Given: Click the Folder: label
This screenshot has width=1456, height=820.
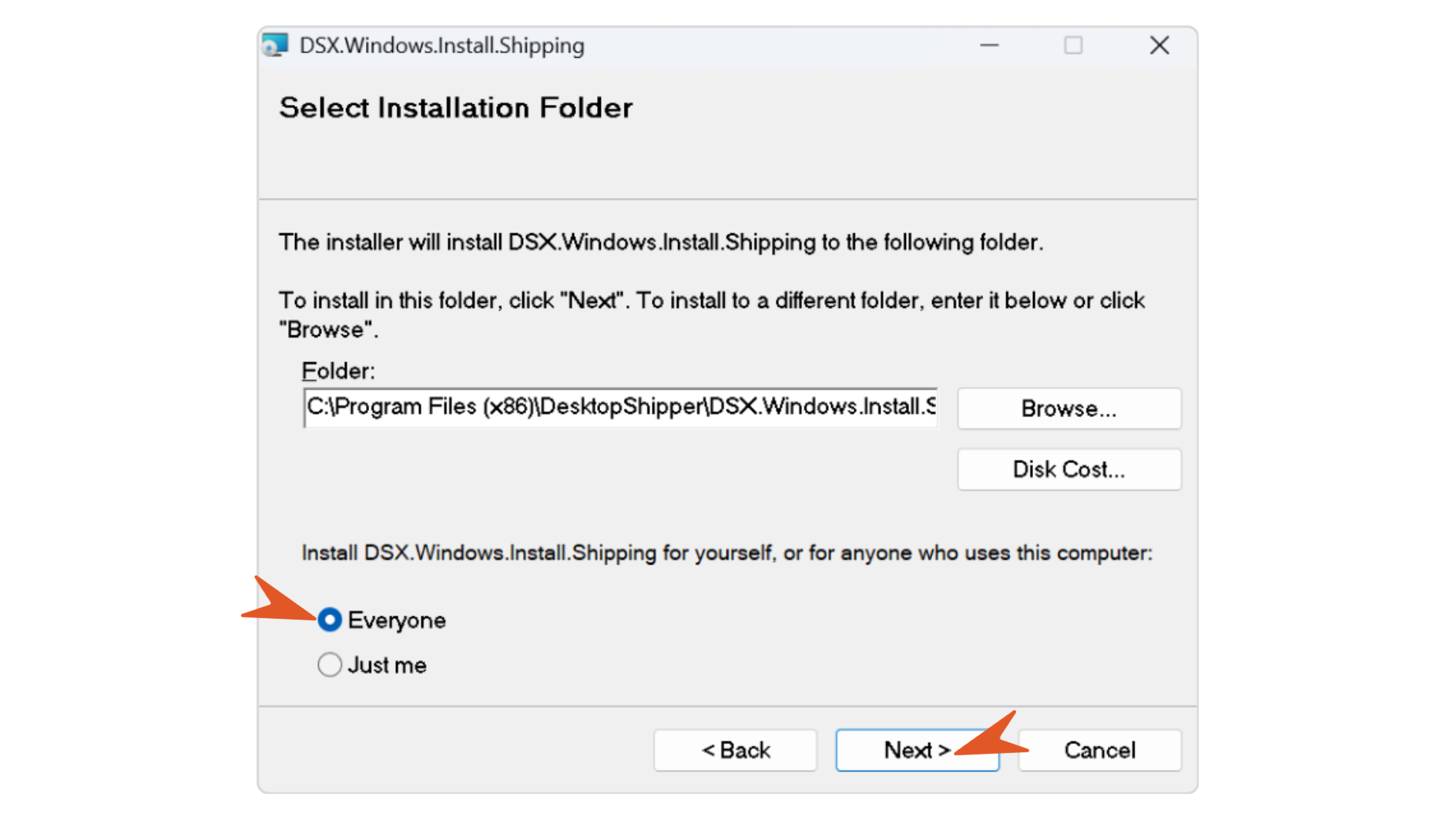Looking at the screenshot, I should point(338,371).
